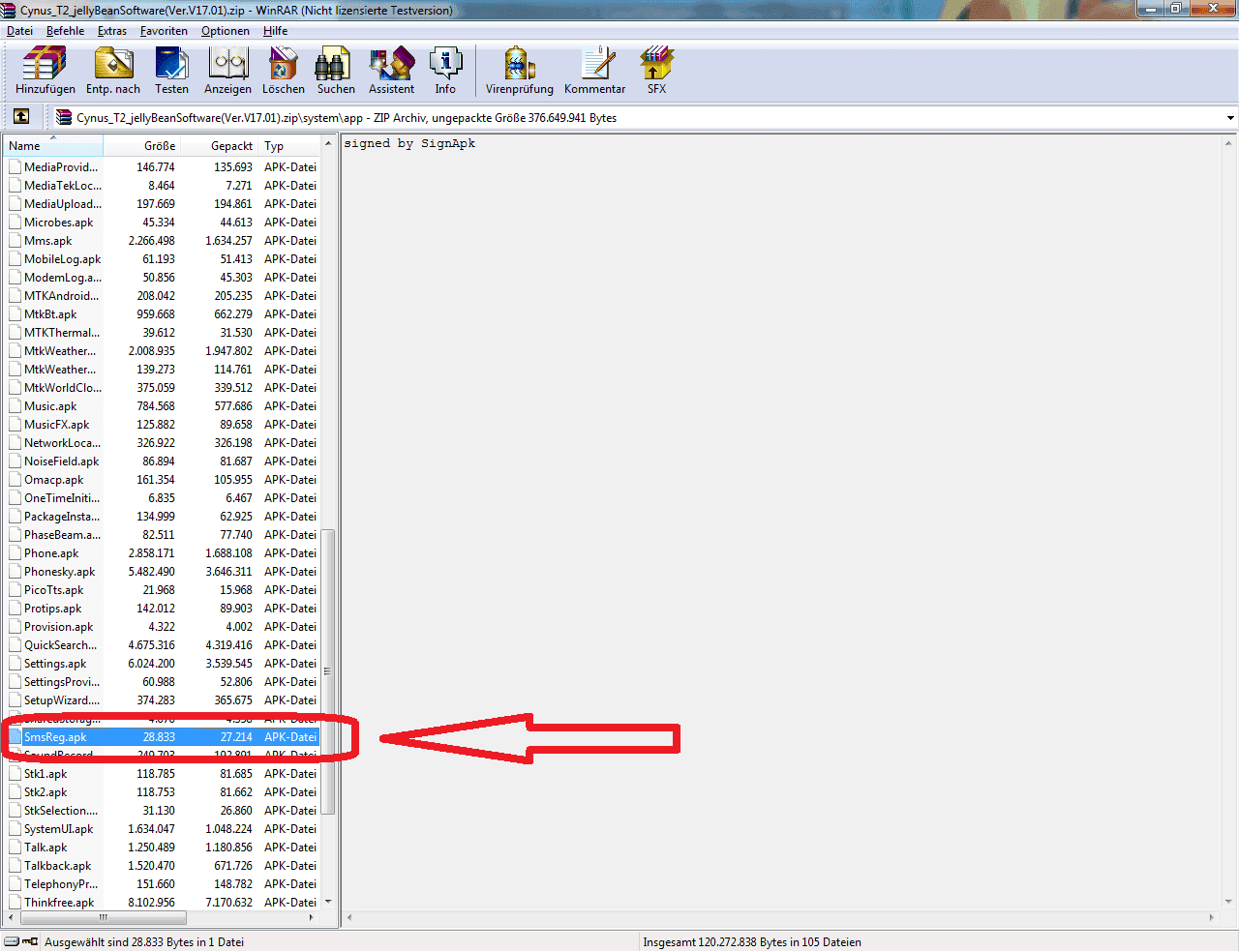Sort files by the Größe column
The width and height of the screenshot is (1239, 952).
coord(141,146)
